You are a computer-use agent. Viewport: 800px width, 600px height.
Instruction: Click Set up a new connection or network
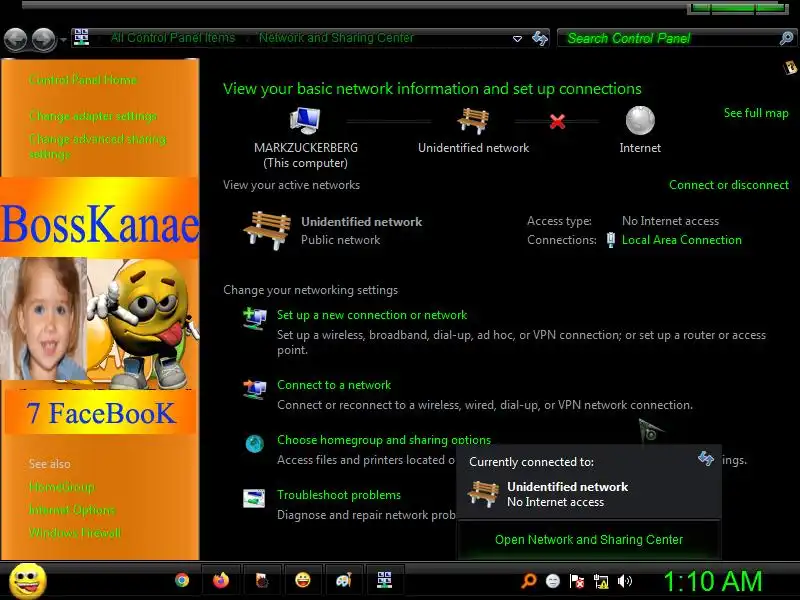(372, 315)
